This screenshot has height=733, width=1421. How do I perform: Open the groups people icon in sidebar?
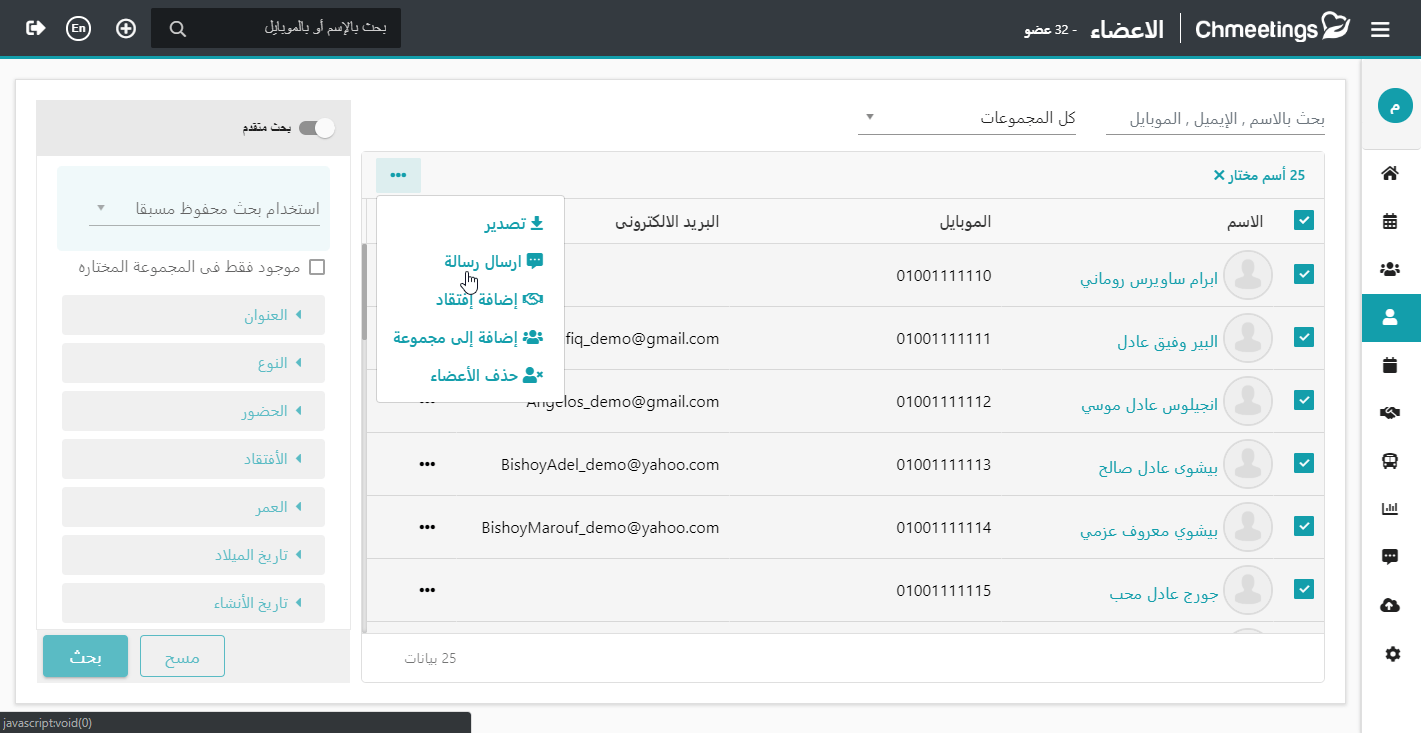pos(1390,269)
